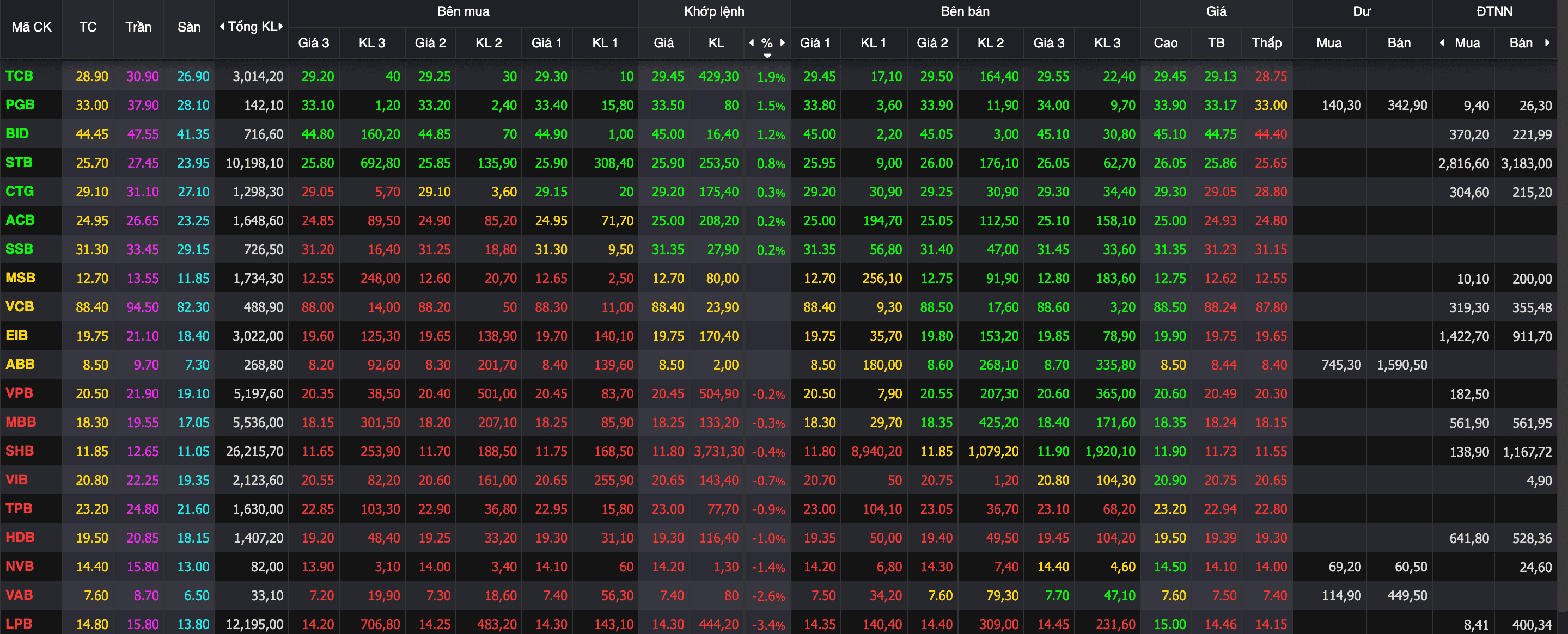
Task: Click the -3.4% change for LPB
Action: (x=768, y=625)
